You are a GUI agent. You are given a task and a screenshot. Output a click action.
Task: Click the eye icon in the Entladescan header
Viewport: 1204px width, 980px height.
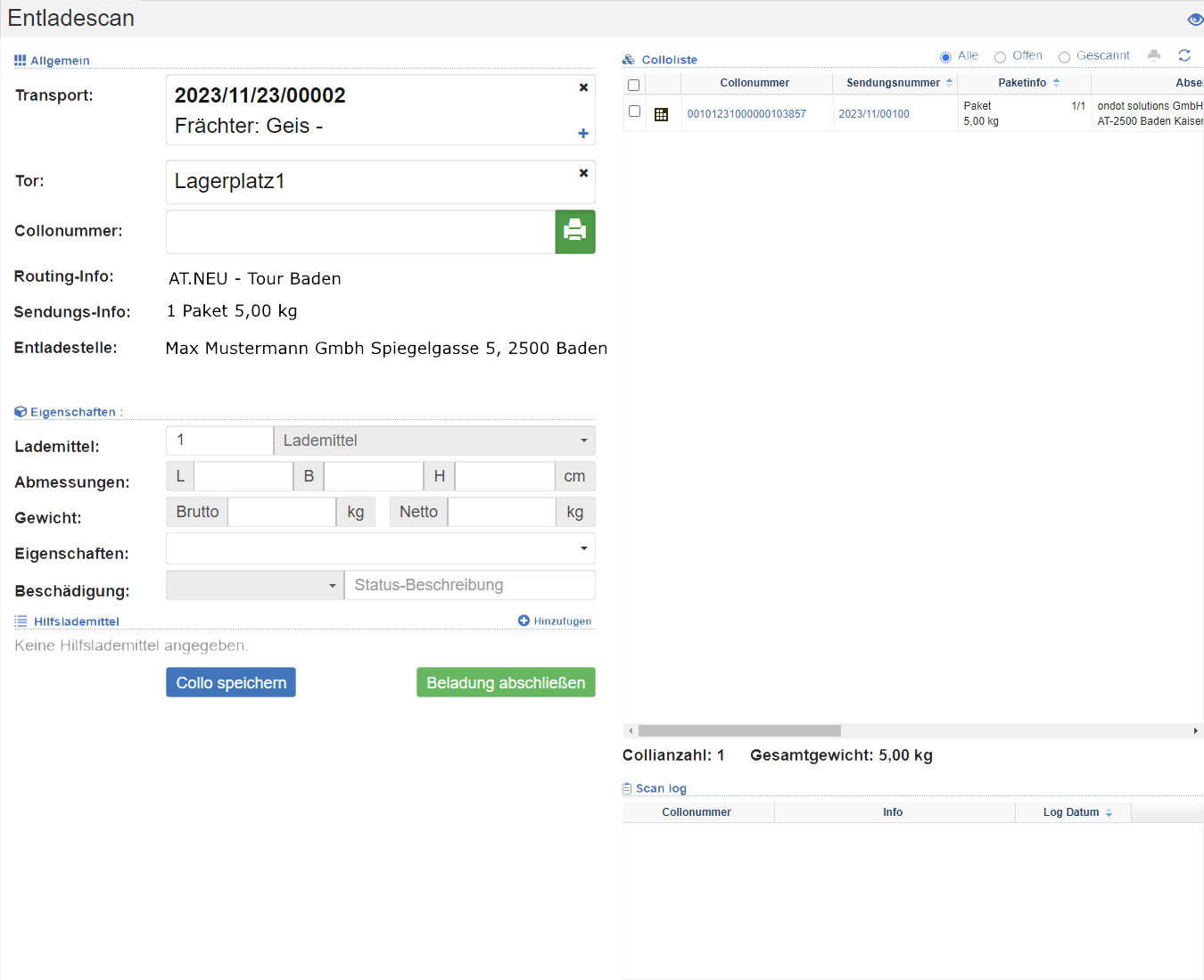pos(1195,20)
